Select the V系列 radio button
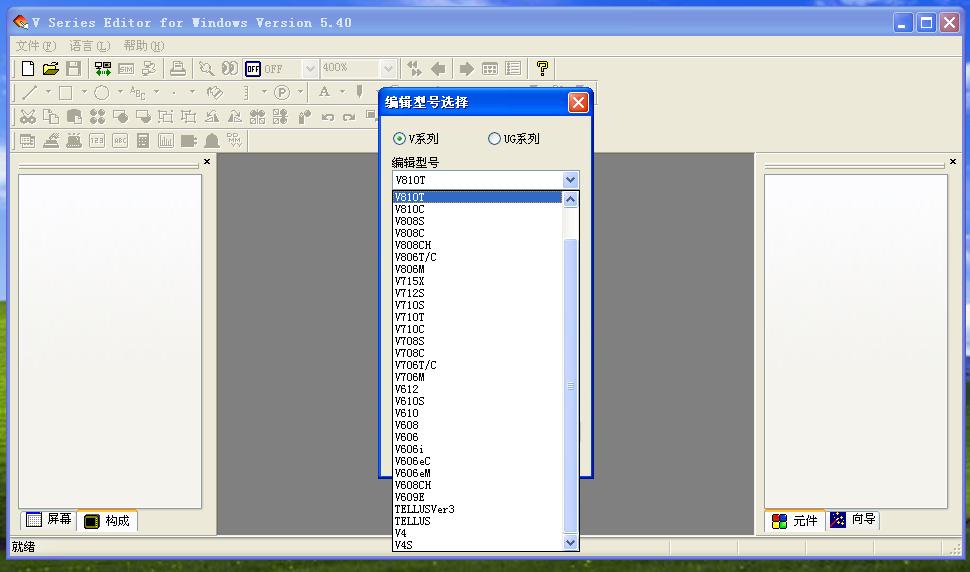This screenshot has width=970, height=572. 400,139
